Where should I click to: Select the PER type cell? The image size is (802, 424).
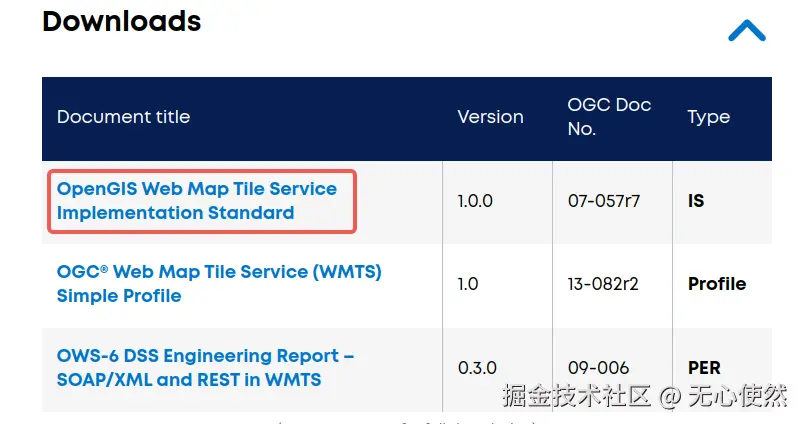click(x=704, y=368)
